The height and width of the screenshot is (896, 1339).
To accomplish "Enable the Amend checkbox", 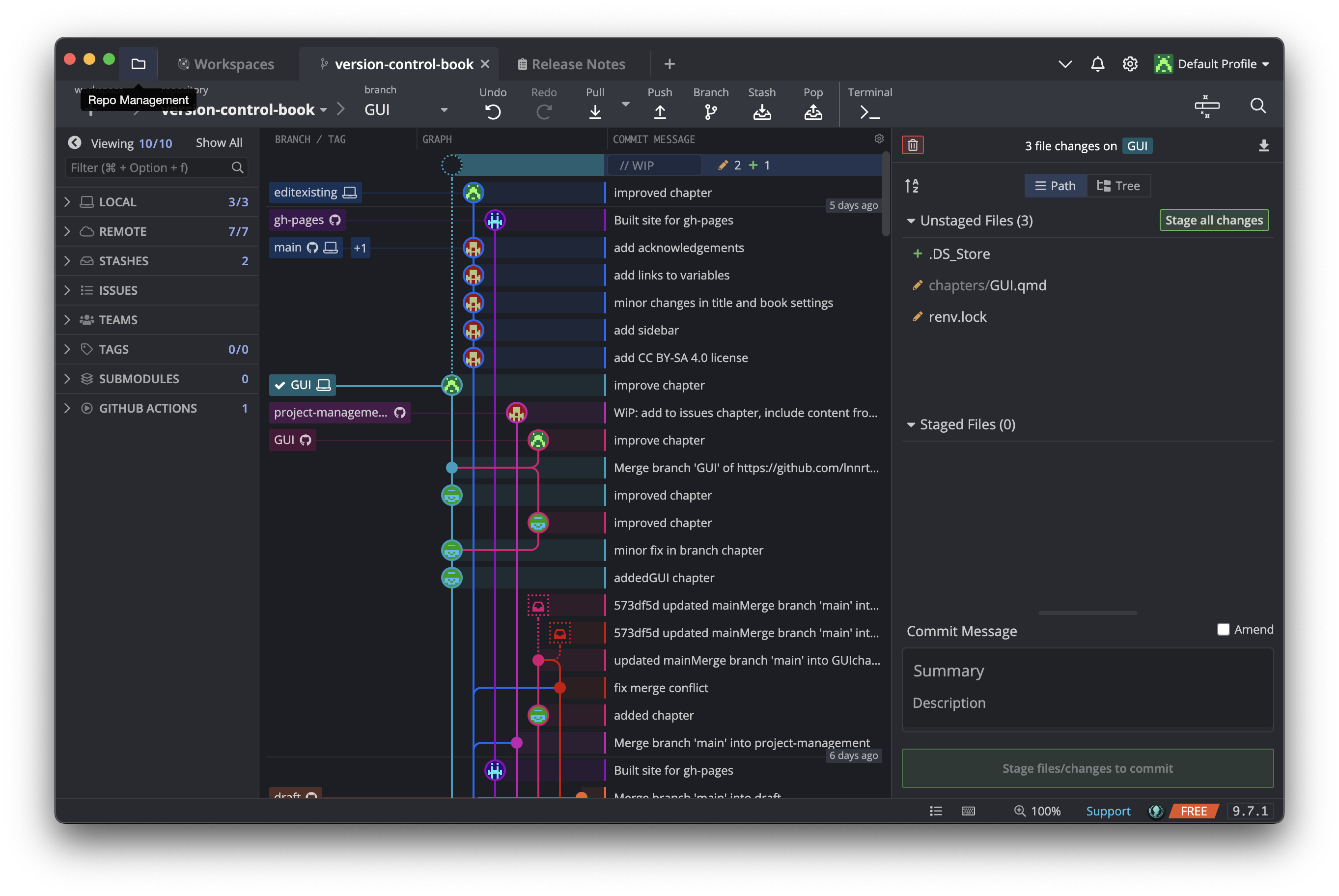I will tap(1223, 629).
